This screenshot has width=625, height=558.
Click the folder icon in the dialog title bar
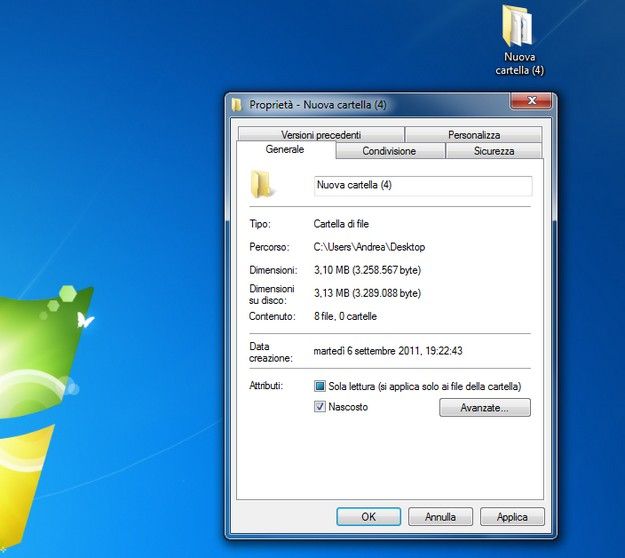point(237,105)
